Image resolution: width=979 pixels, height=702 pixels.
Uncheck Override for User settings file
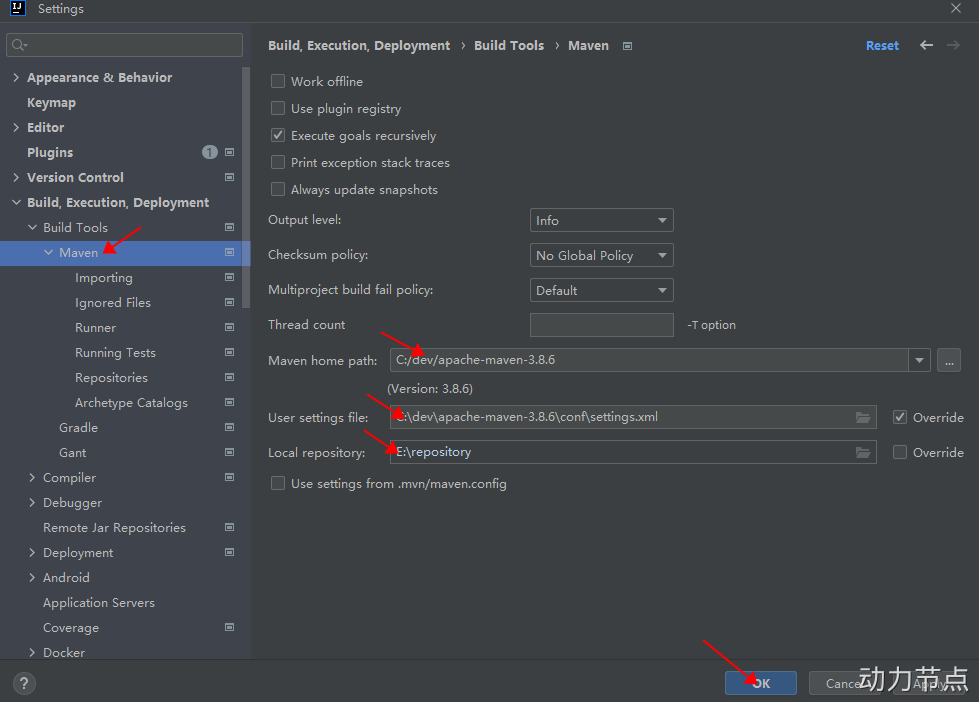(x=900, y=417)
